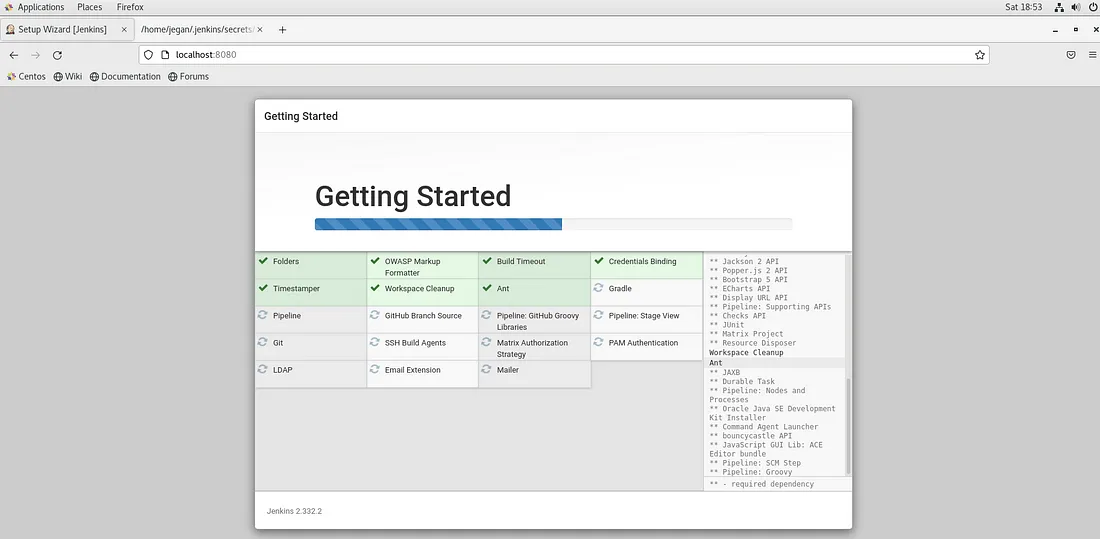The image size is (1100, 539).
Task: Click the pending icon next to SSH Build Agents
Action: [375, 342]
